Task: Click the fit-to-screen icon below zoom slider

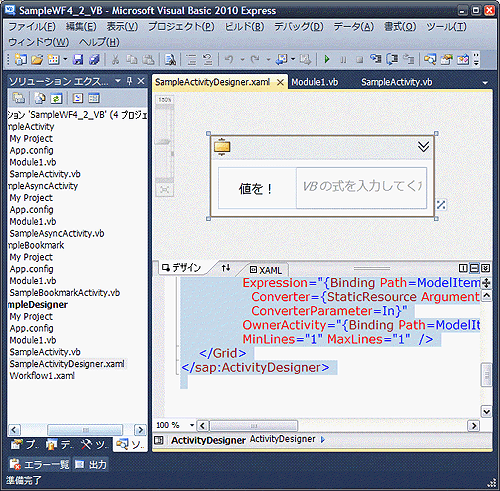Action: (164, 190)
